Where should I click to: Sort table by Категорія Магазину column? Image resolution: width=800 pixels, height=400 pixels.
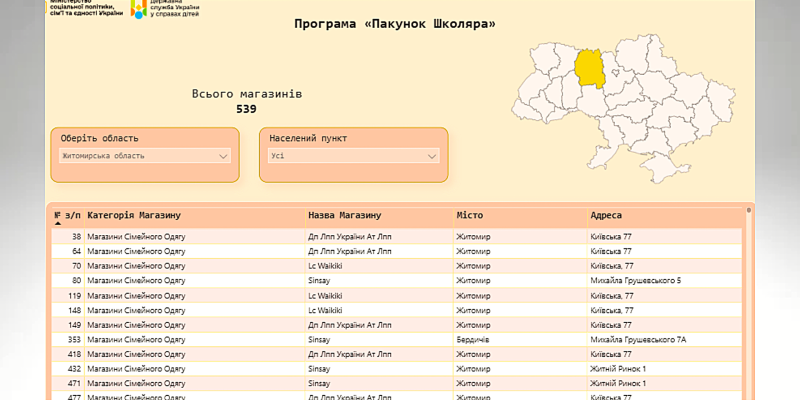[x=134, y=215]
